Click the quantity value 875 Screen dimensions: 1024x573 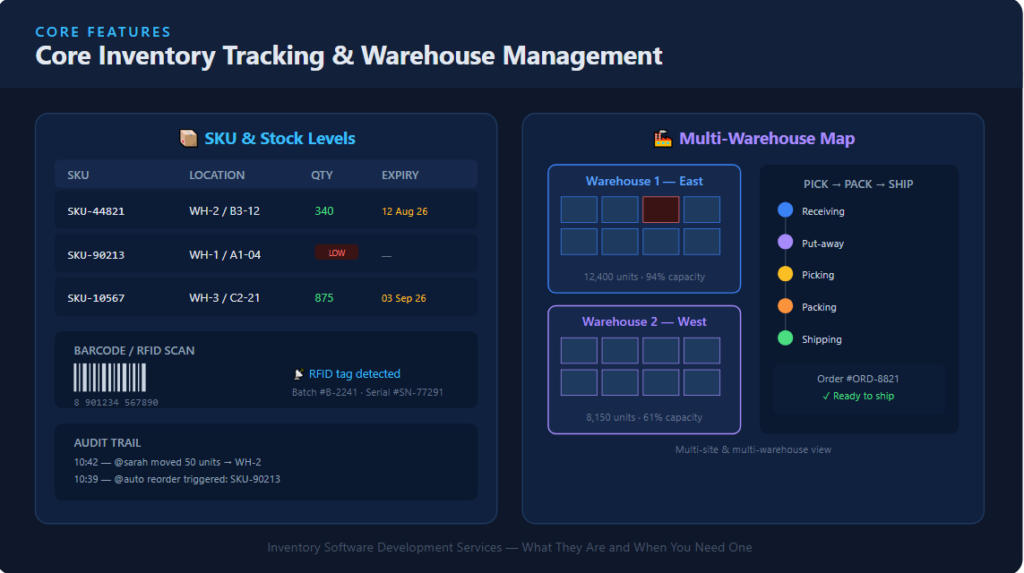pos(324,298)
